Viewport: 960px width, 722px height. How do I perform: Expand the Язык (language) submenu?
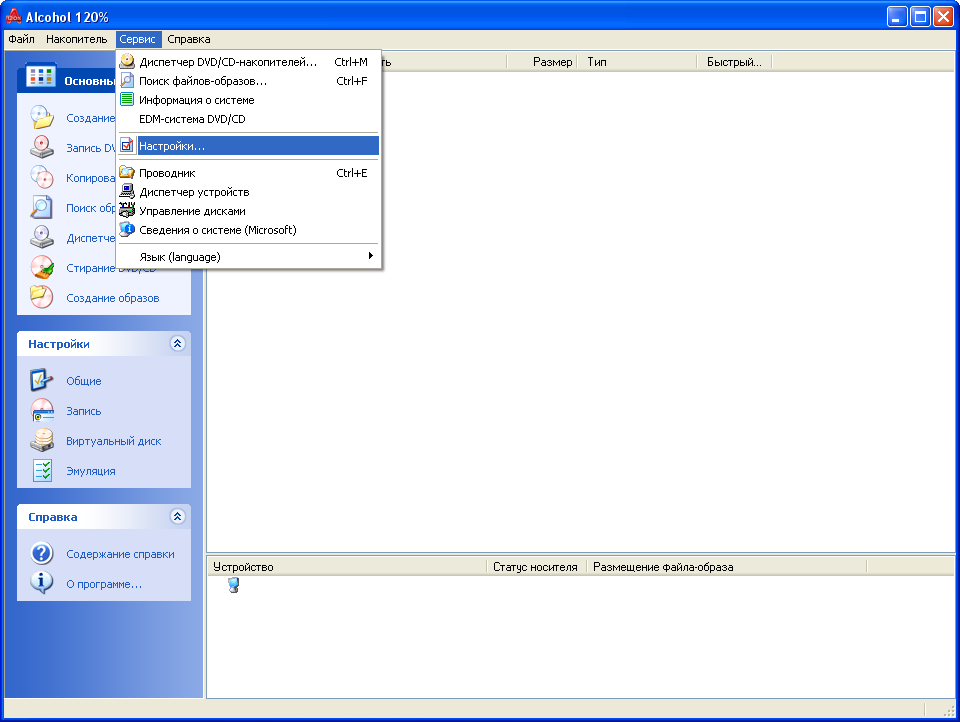(x=248, y=257)
